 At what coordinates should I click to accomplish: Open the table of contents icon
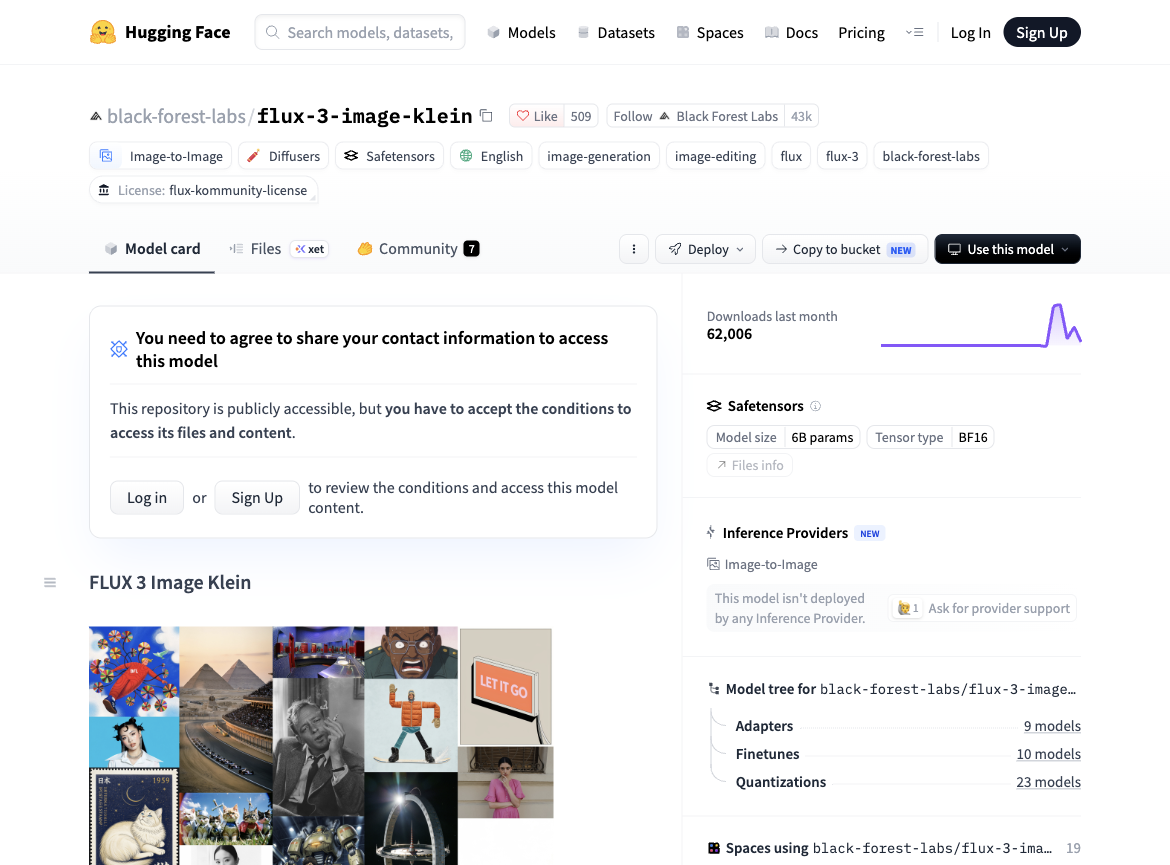pos(50,582)
